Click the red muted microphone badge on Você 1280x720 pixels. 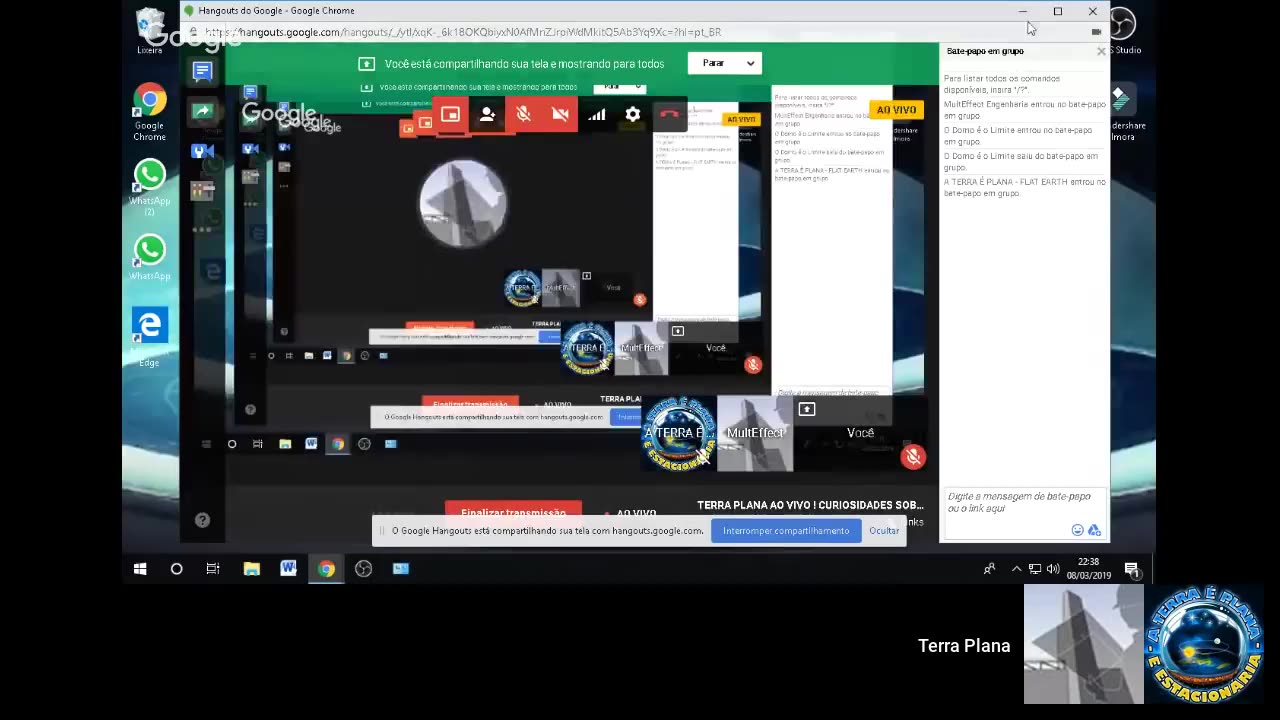tap(913, 457)
